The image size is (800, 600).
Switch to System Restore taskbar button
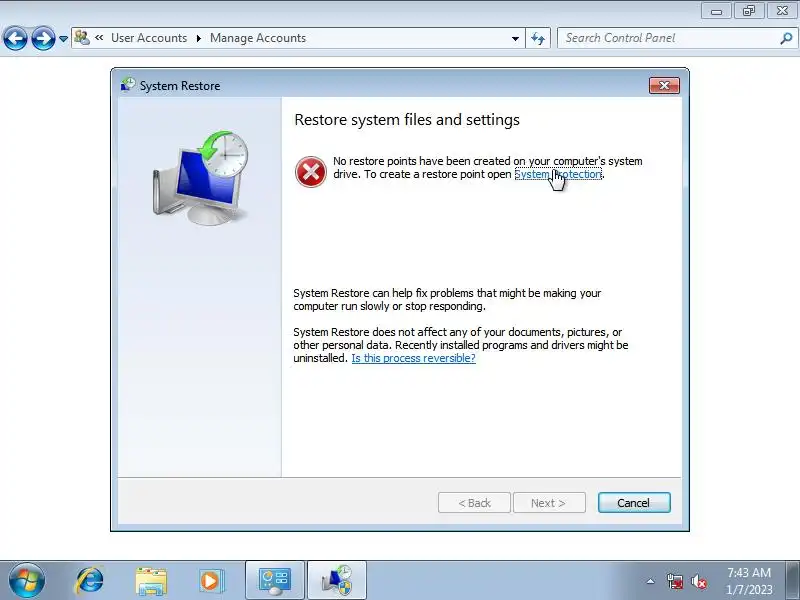click(337, 580)
